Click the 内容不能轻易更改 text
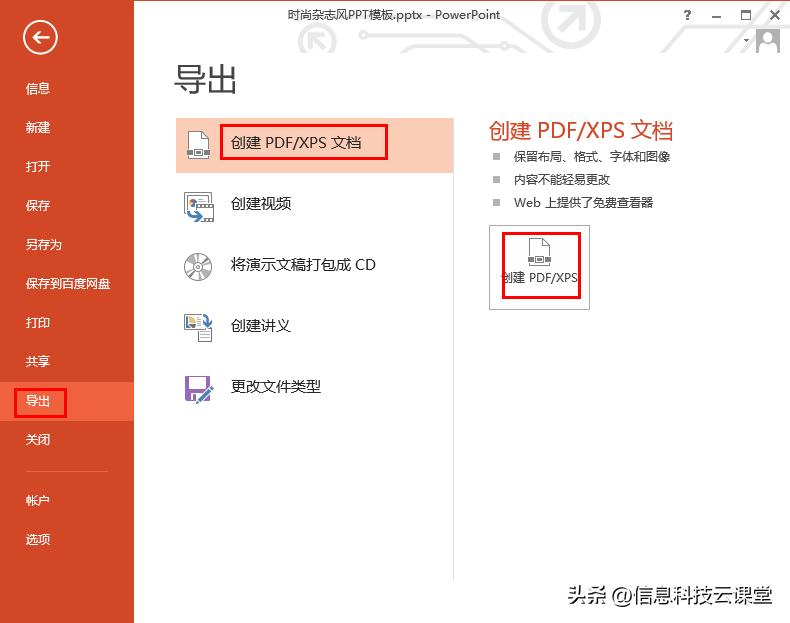This screenshot has height=623, width=790. [562, 180]
